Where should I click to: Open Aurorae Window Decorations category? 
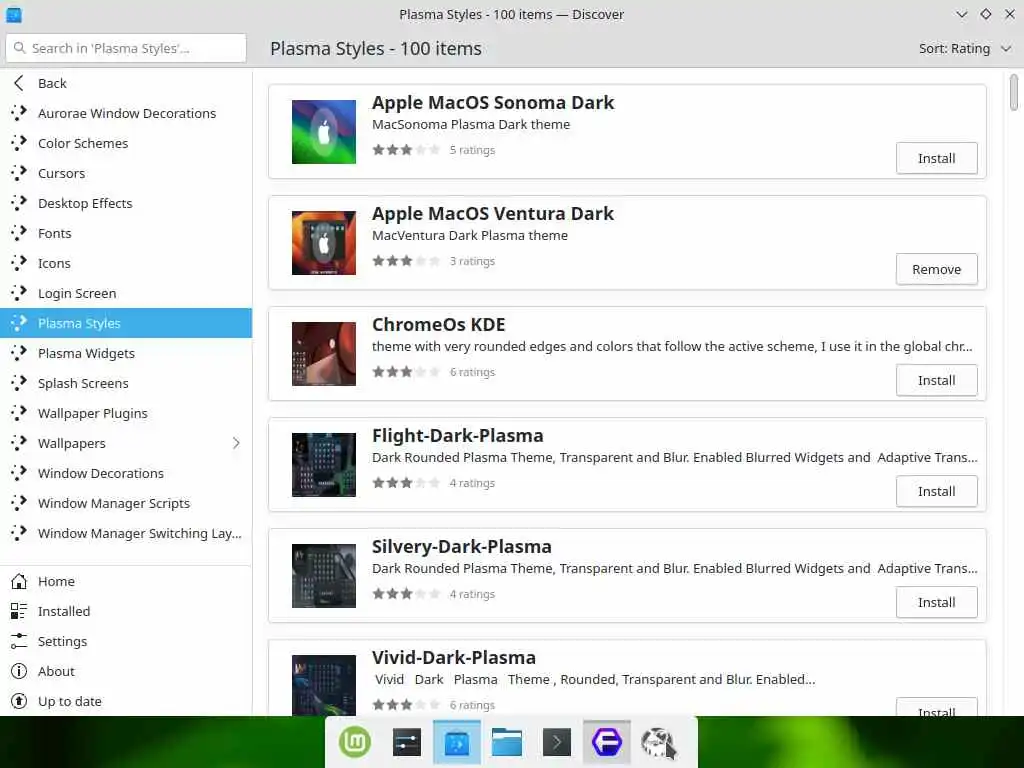click(x=126, y=113)
